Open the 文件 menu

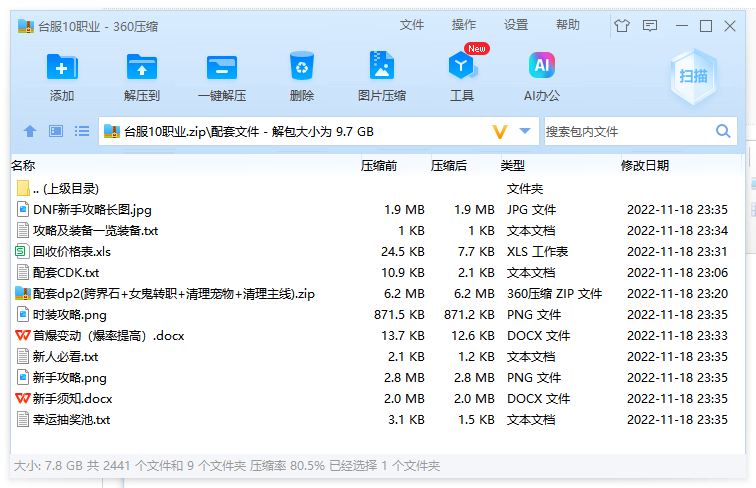click(x=412, y=25)
